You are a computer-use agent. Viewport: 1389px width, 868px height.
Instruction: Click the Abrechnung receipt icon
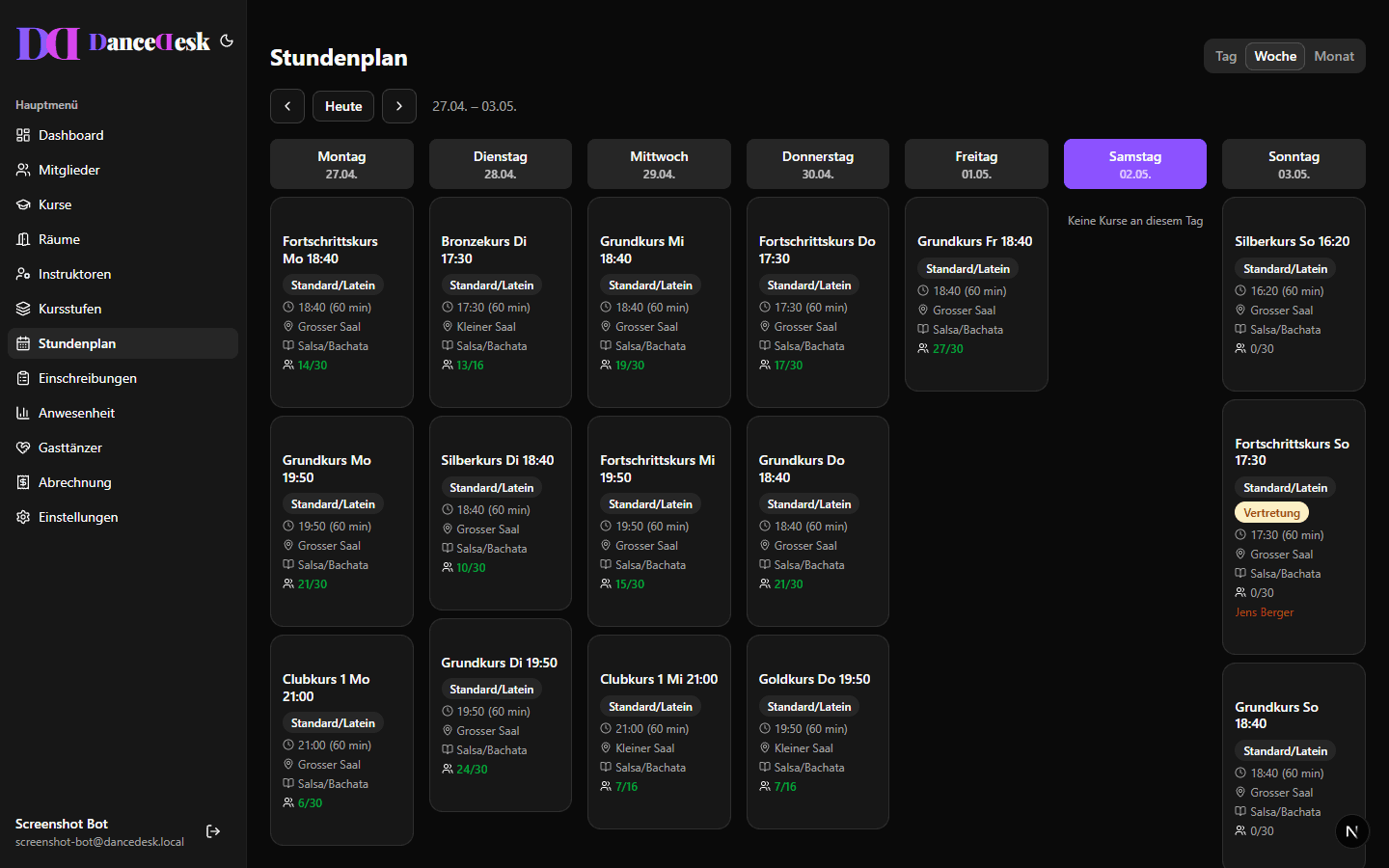coord(23,482)
